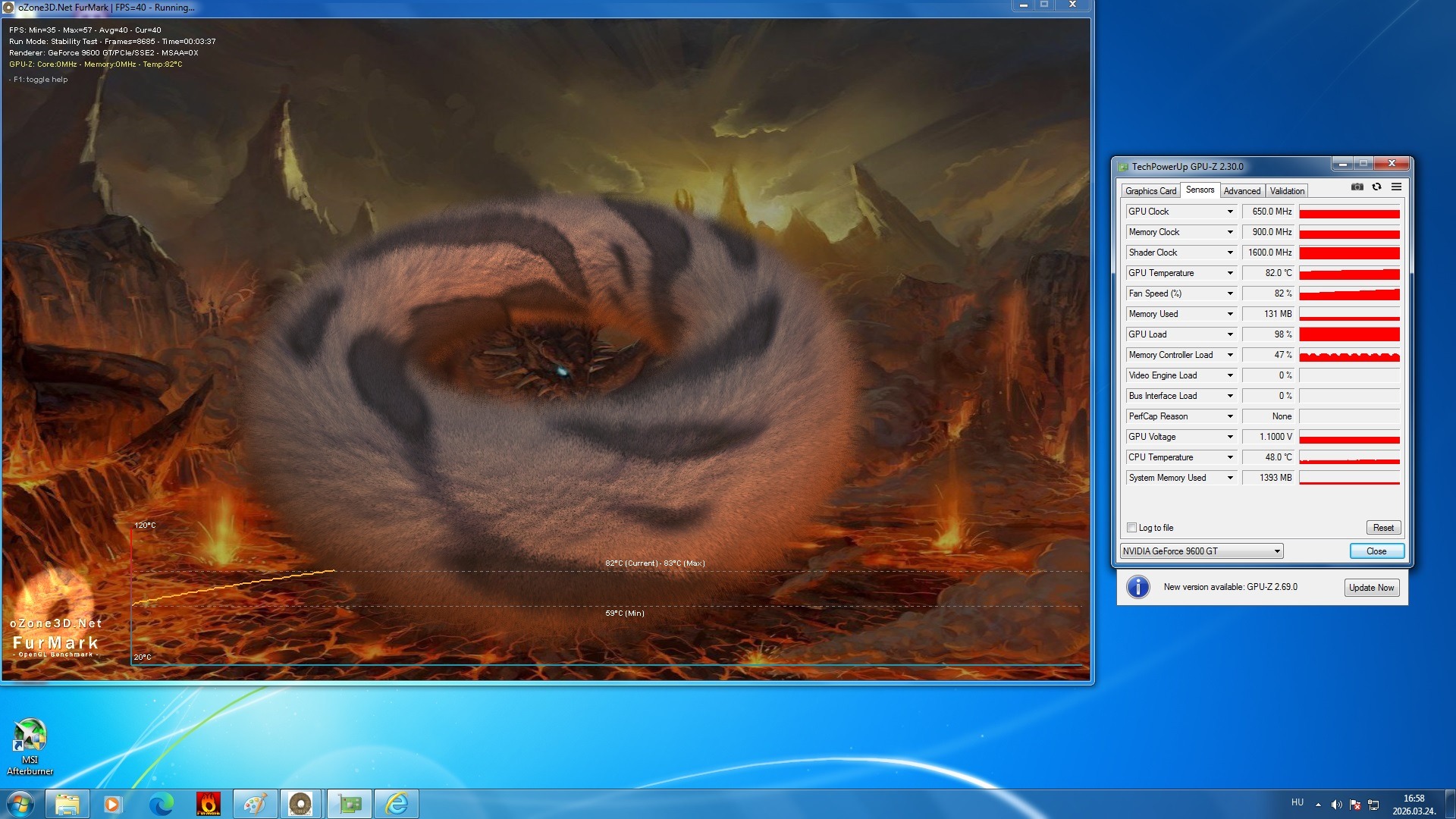Switch to the GPU-Z taskbar icon

350,804
